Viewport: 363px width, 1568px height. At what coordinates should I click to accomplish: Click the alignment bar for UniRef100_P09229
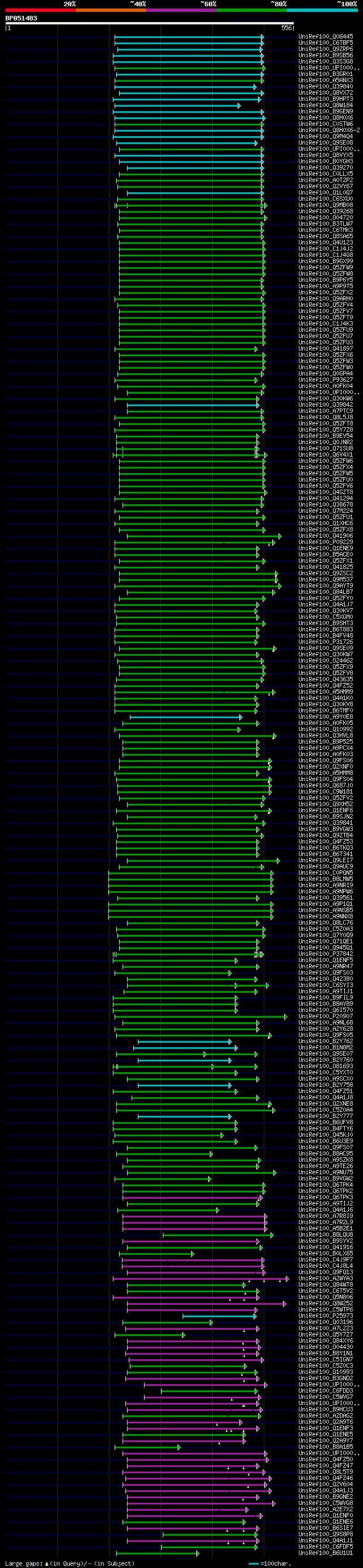[195, 542]
